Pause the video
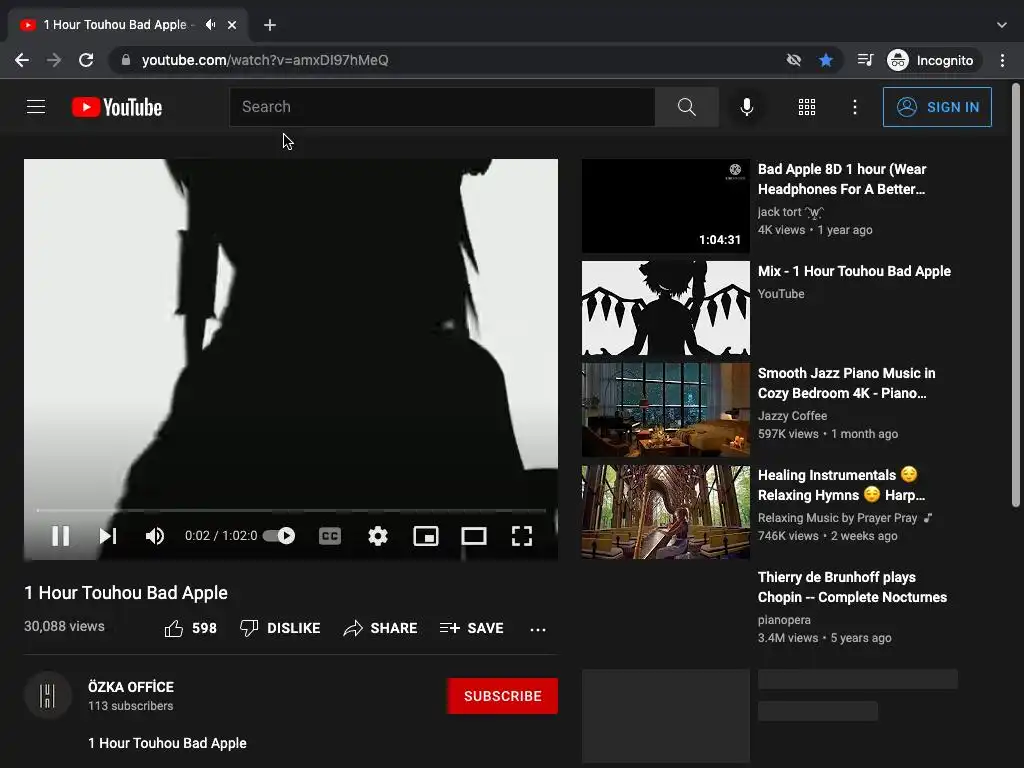 pos(60,536)
